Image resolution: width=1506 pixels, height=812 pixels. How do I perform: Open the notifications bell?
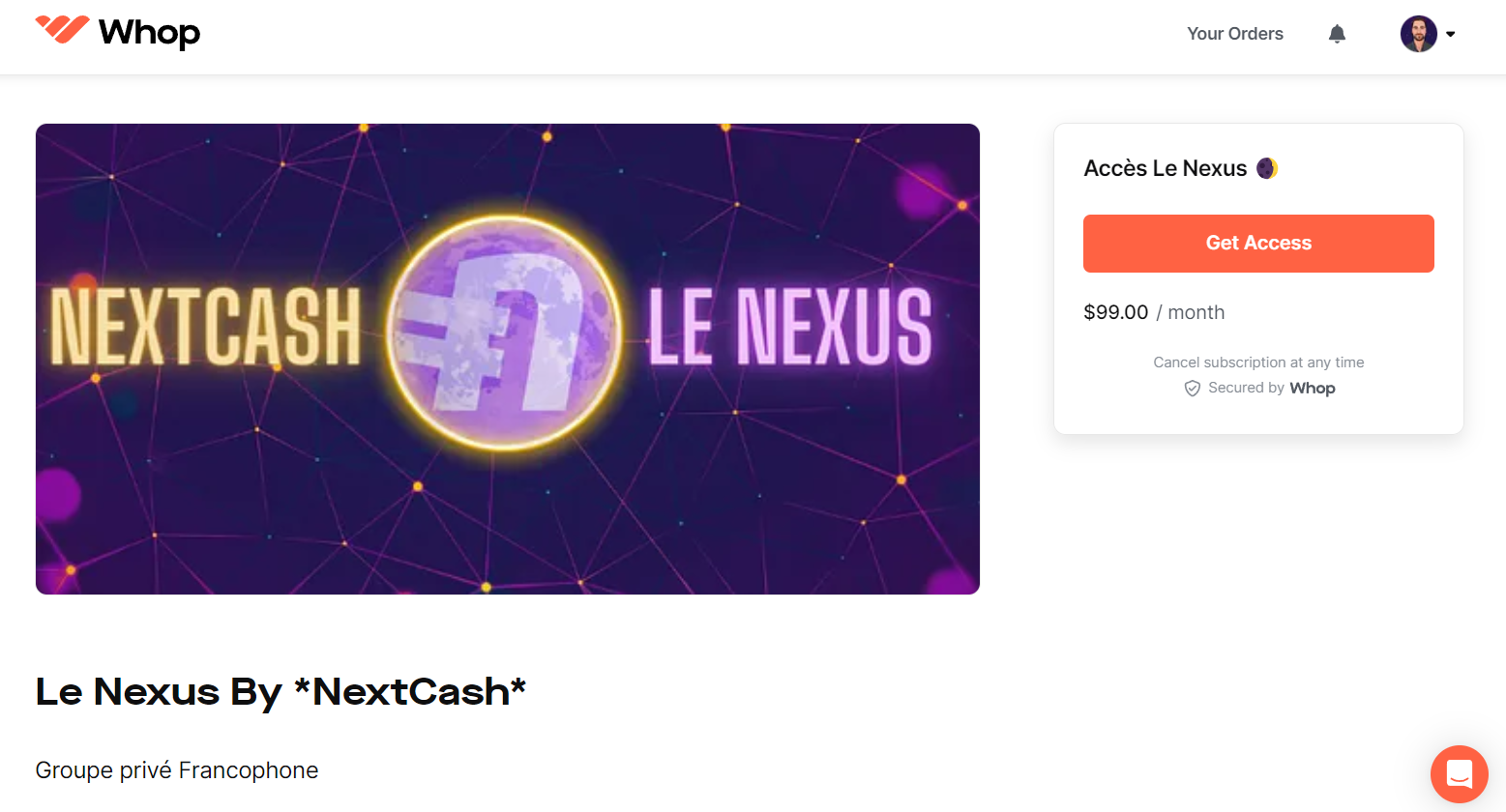(x=1337, y=35)
